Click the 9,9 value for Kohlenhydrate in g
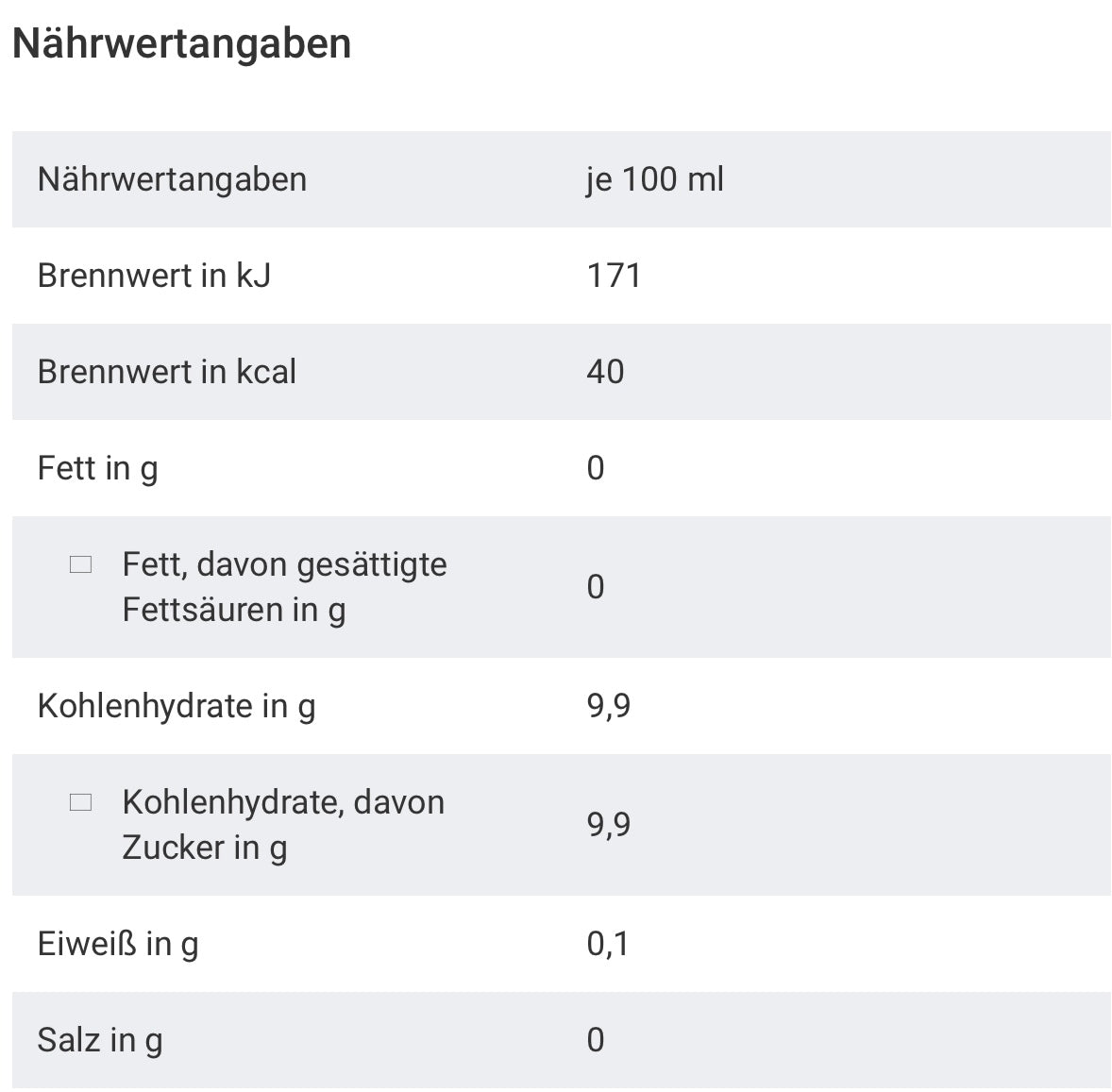1112x1092 pixels. click(609, 706)
